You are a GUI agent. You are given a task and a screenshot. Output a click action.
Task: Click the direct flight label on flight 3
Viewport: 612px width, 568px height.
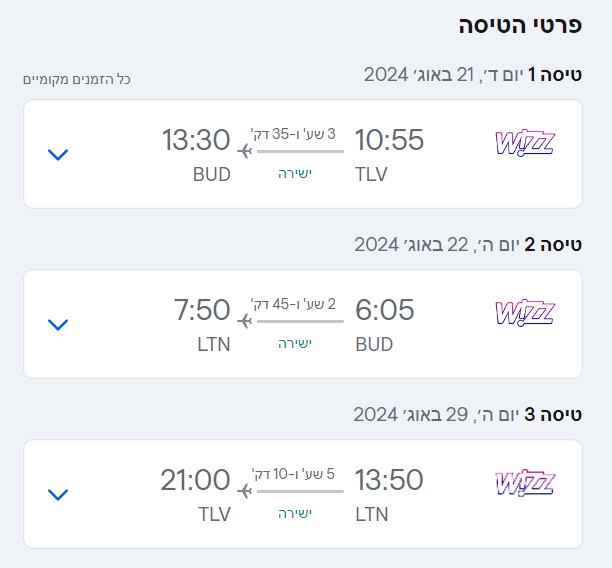(295, 514)
